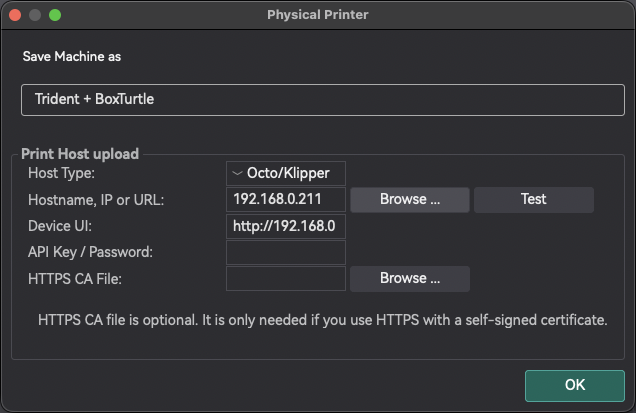The image size is (636, 413).
Task: Open the Host Type dropdown
Action: (286, 173)
